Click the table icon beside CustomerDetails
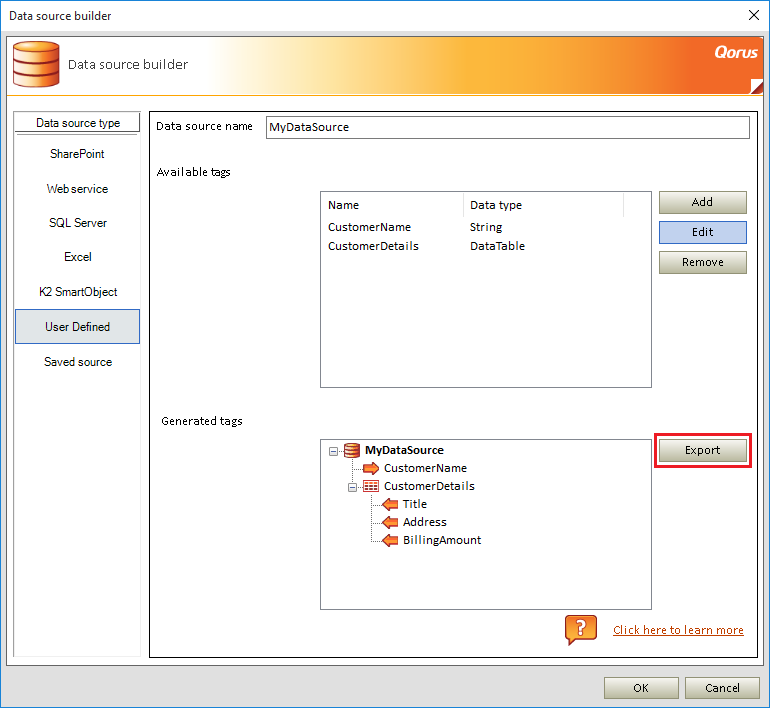The height and width of the screenshot is (708, 770). [x=371, y=487]
